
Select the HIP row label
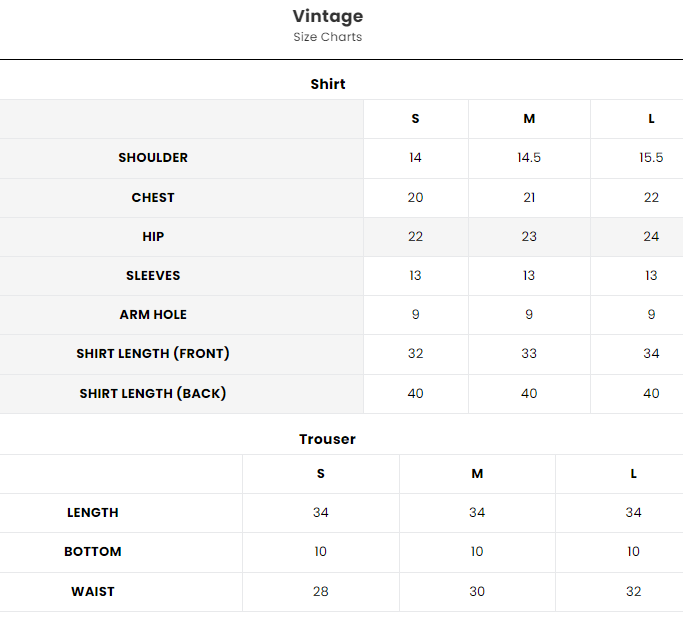153,237
